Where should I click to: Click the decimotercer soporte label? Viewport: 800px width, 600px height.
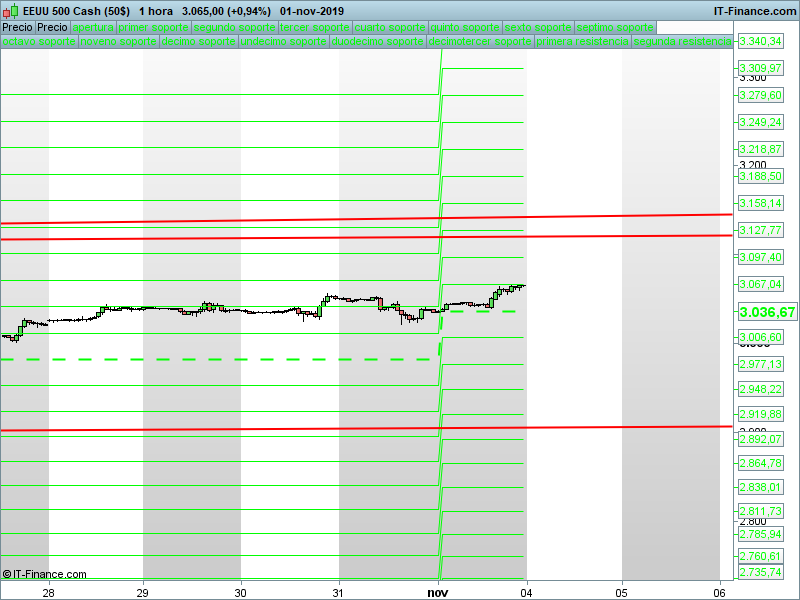coord(480,41)
